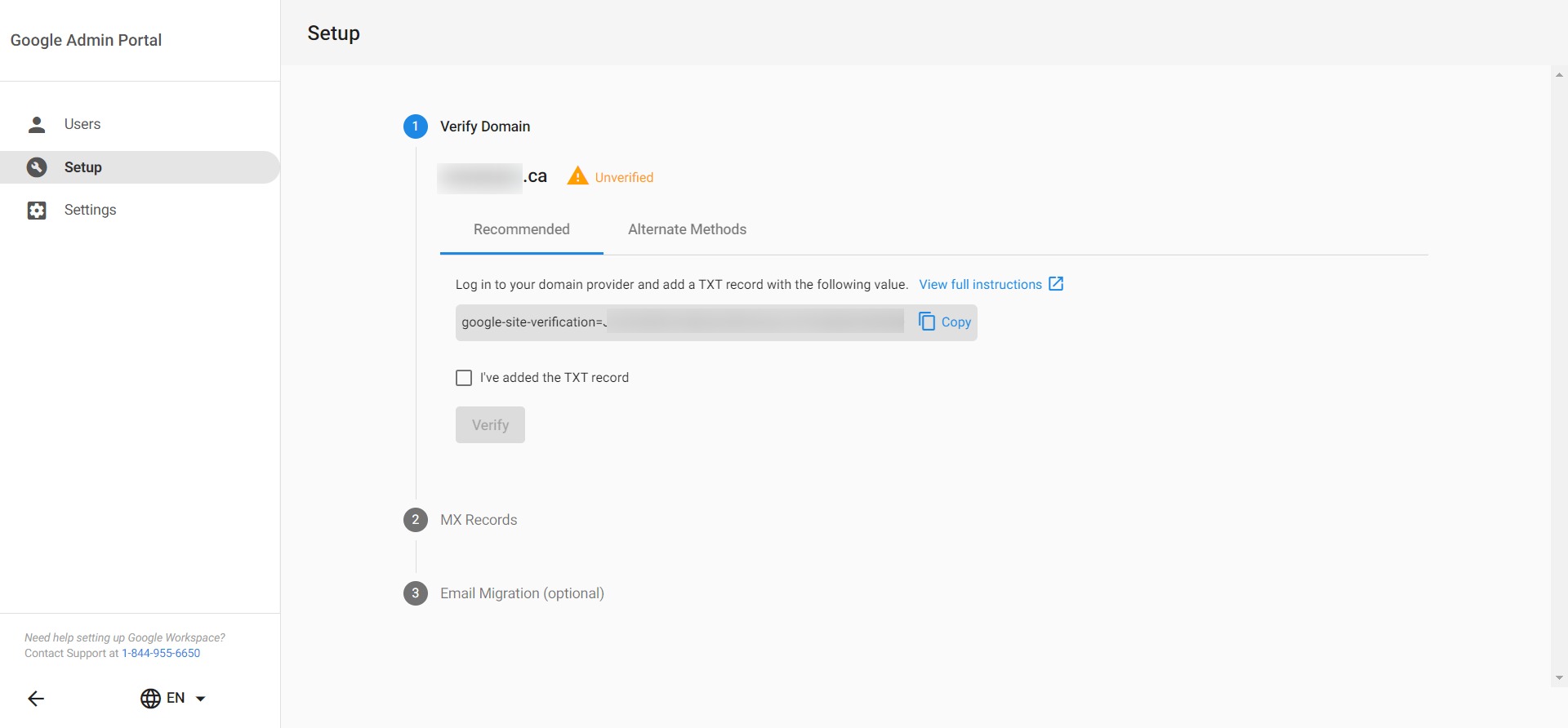Click the orange Unverified warning triangle
This screenshot has width=1568, height=728.
tap(577, 175)
